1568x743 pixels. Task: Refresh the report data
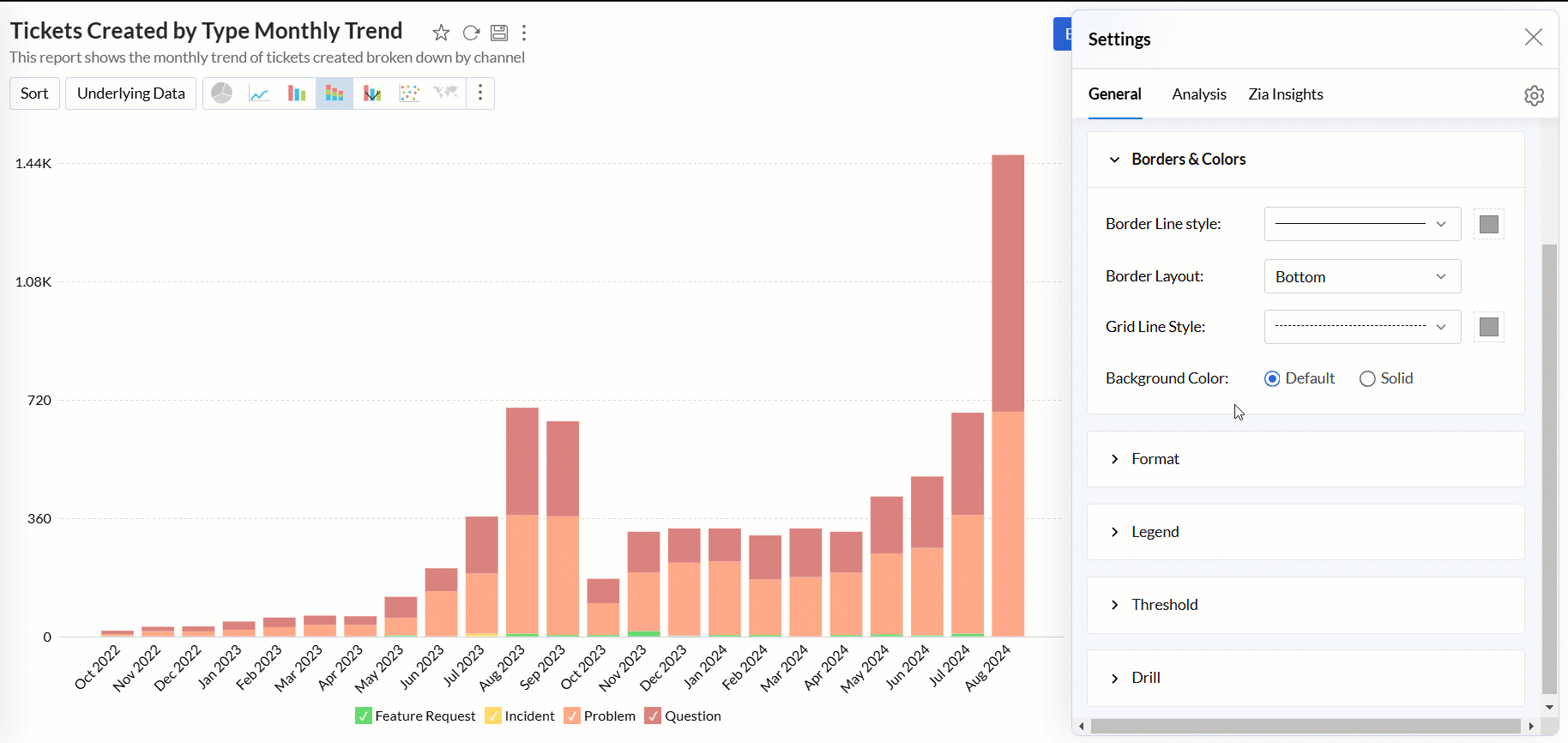click(471, 33)
